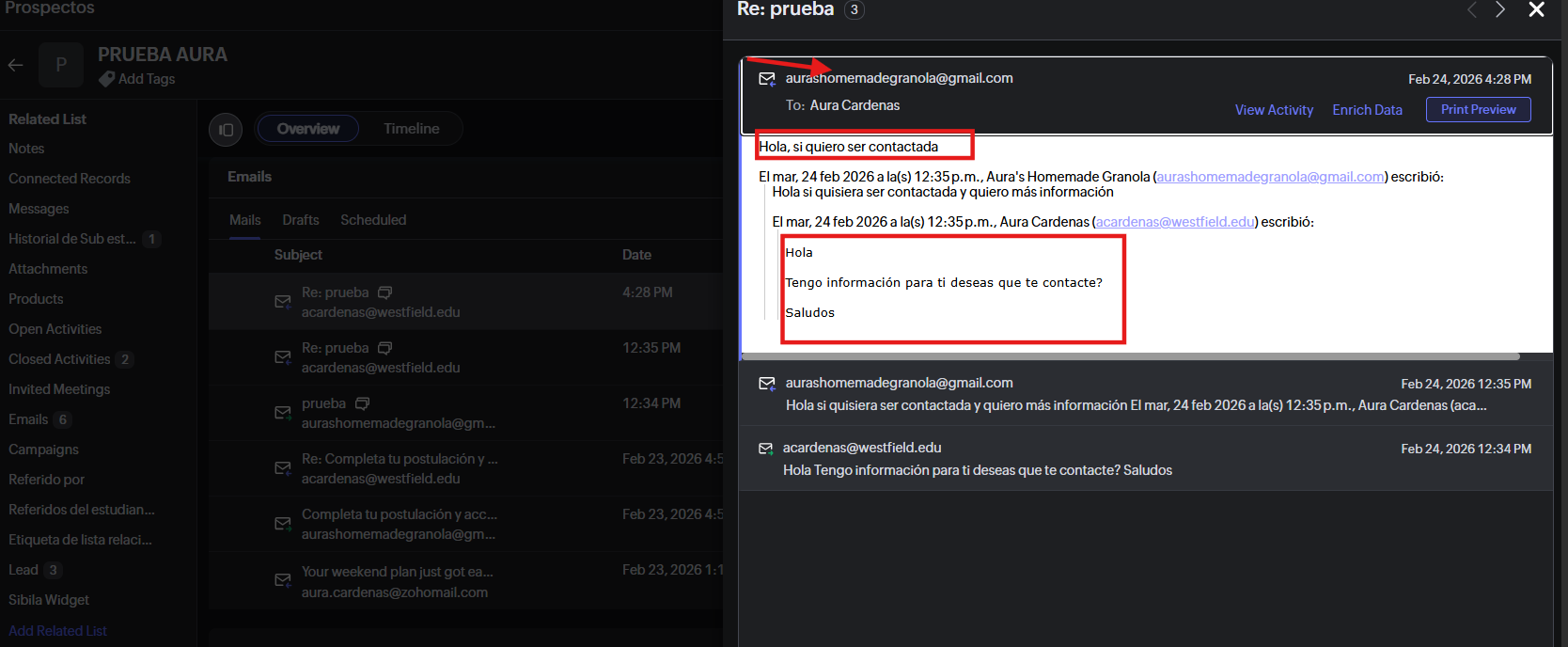The width and height of the screenshot is (1568, 647).
Task: Go to next email using right chevron
Action: [1500, 9]
